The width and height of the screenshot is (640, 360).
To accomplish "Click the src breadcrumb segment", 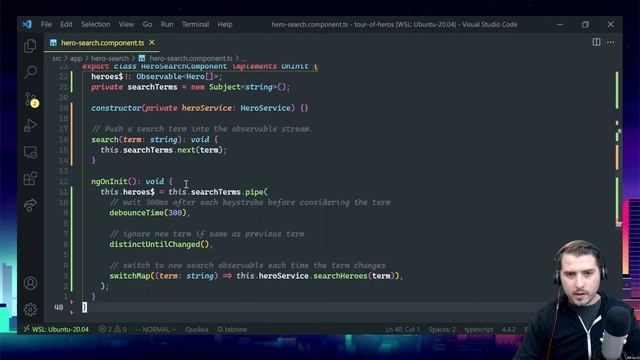I will [56, 58].
